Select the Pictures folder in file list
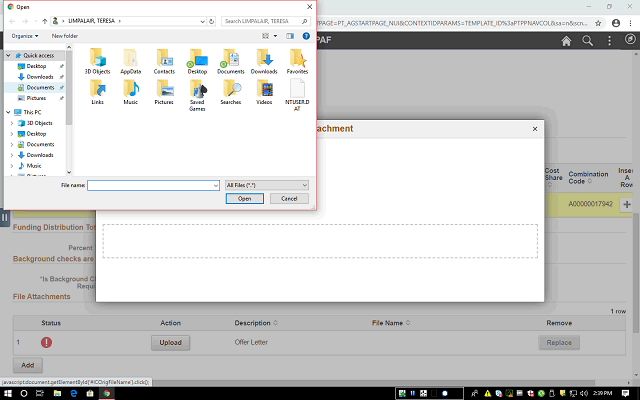The height and width of the screenshot is (400, 640). [164, 92]
